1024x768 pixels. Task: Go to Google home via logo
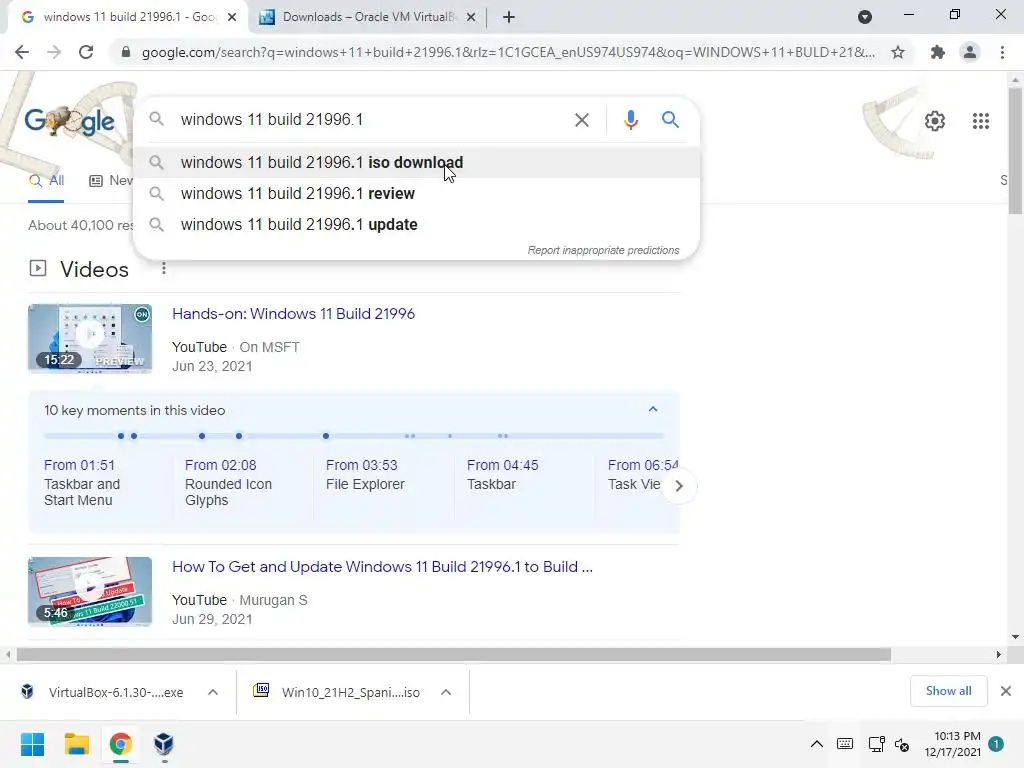pyautogui.click(x=69, y=121)
